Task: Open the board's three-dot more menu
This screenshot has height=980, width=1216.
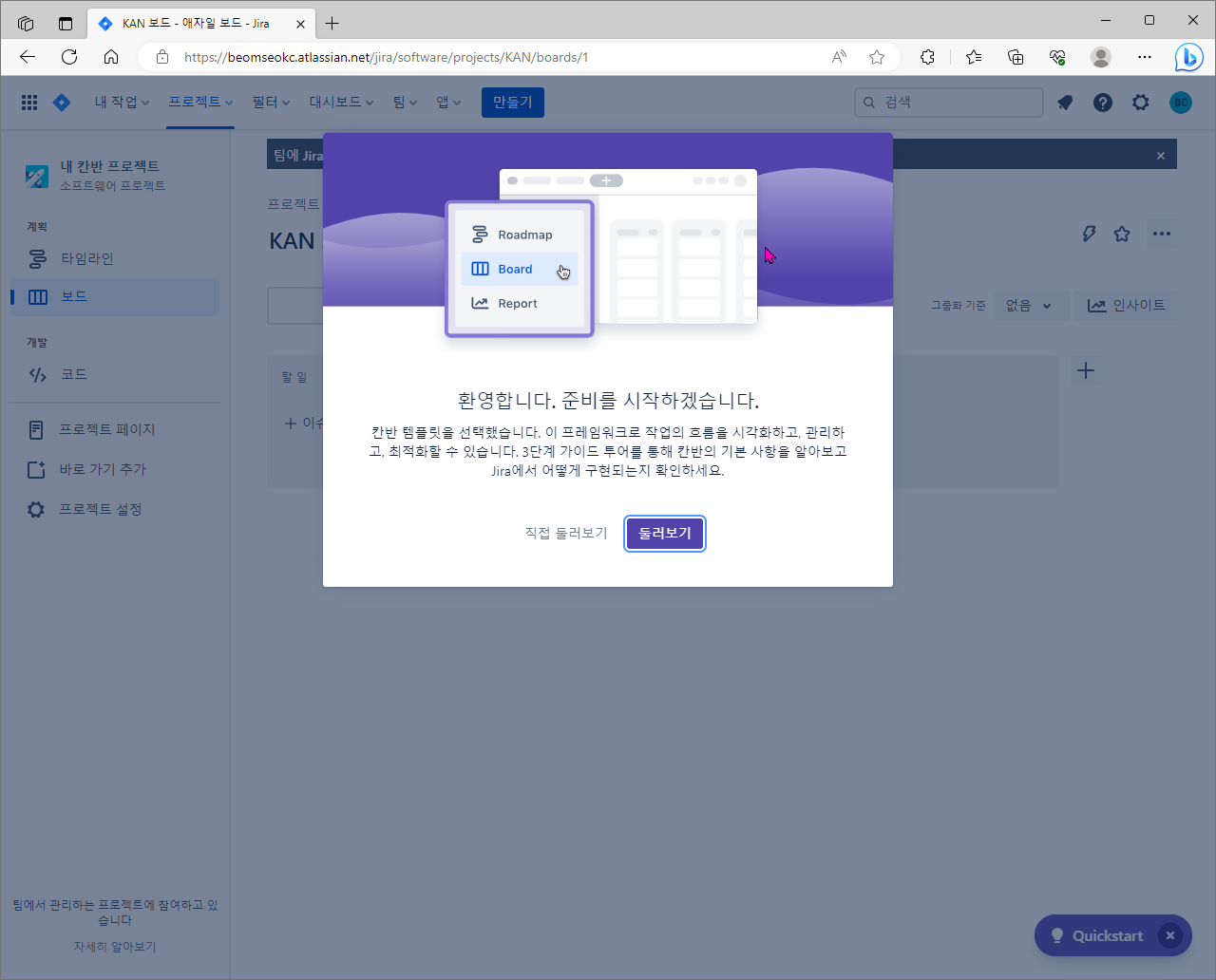Action: pyautogui.click(x=1162, y=234)
